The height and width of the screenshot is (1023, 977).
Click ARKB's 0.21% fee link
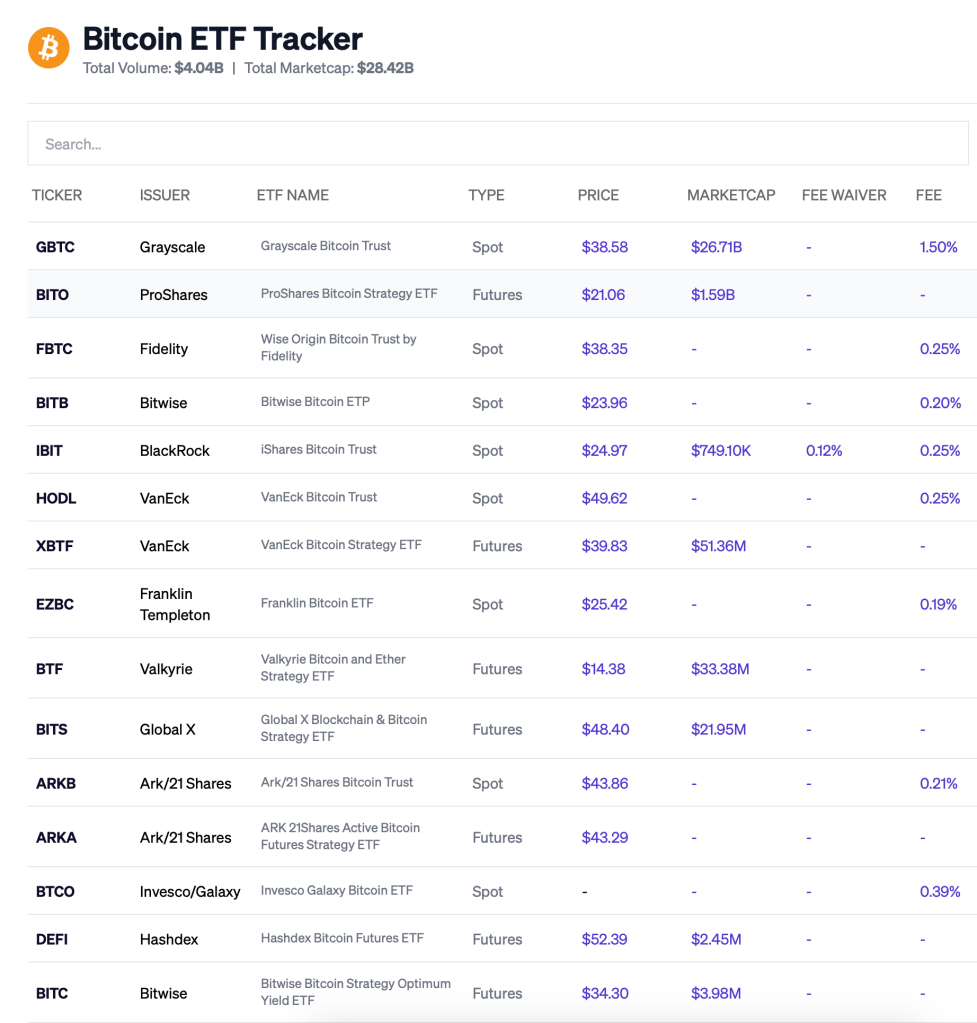(938, 783)
